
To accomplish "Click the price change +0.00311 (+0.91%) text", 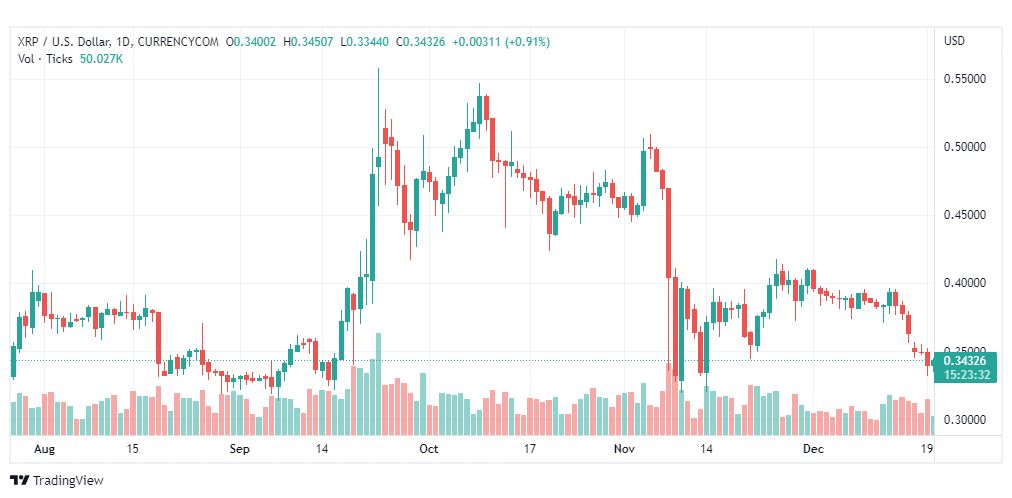I will pos(501,42).
